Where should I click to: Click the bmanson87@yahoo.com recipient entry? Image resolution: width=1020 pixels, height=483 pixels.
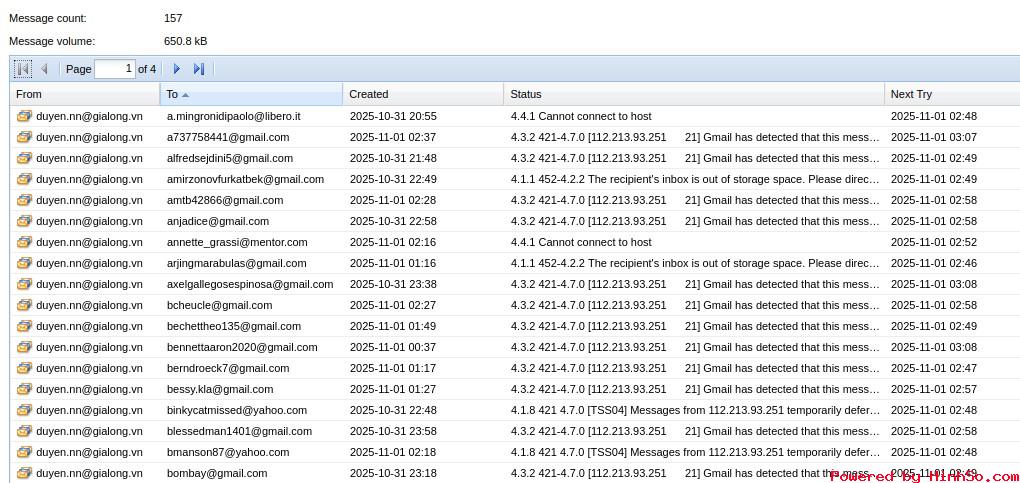click(x=228, y=452)
